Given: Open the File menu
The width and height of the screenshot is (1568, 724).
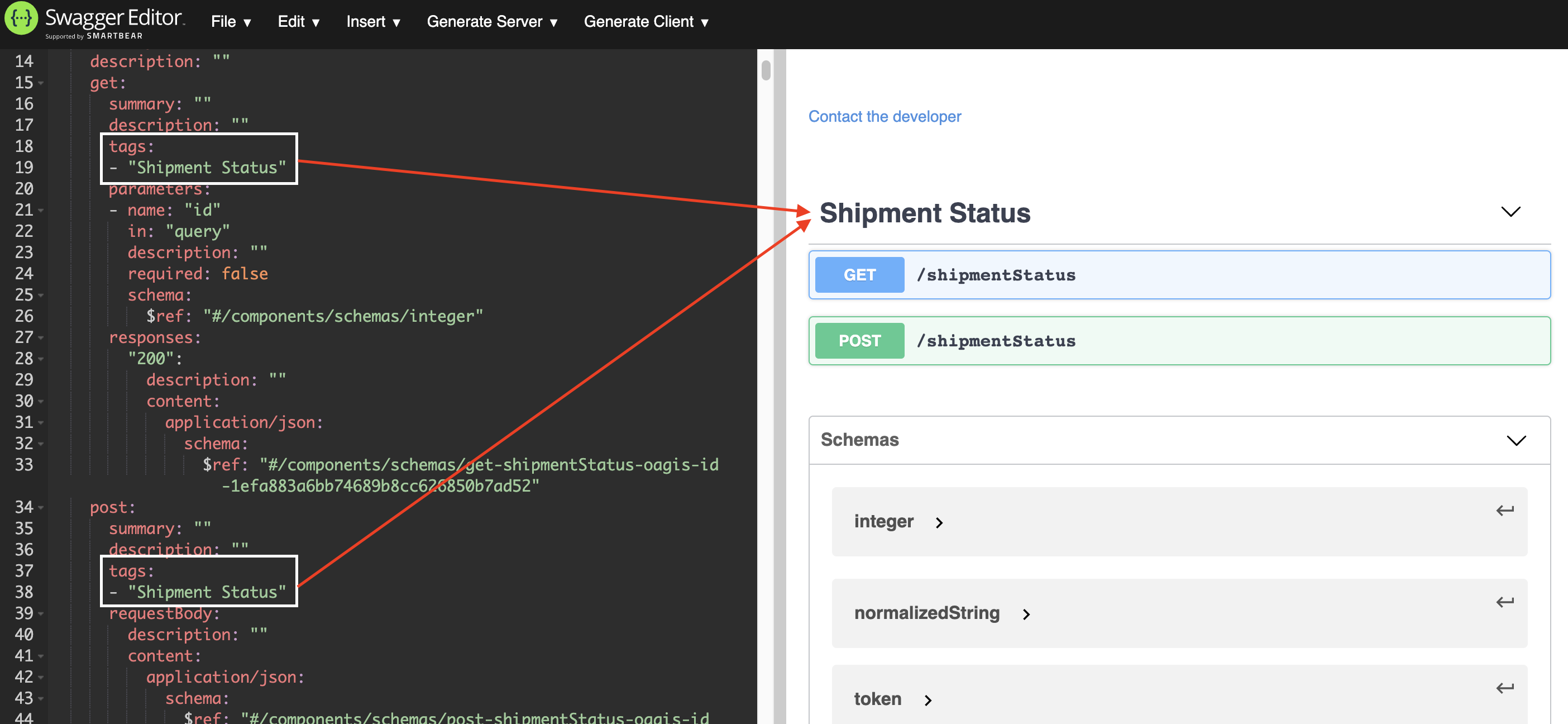Looking at the screenshot, I should 230,21.
